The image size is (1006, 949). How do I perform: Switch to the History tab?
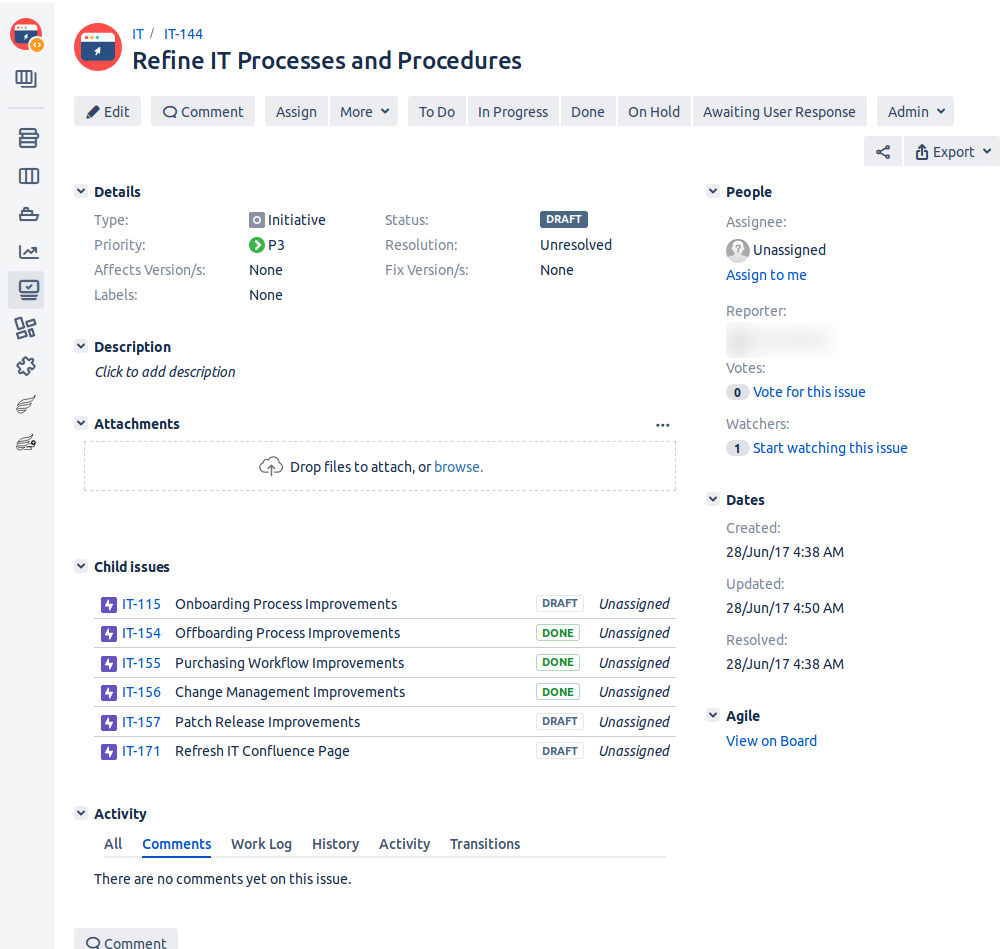pyautogui.click(x=335, y=844)
